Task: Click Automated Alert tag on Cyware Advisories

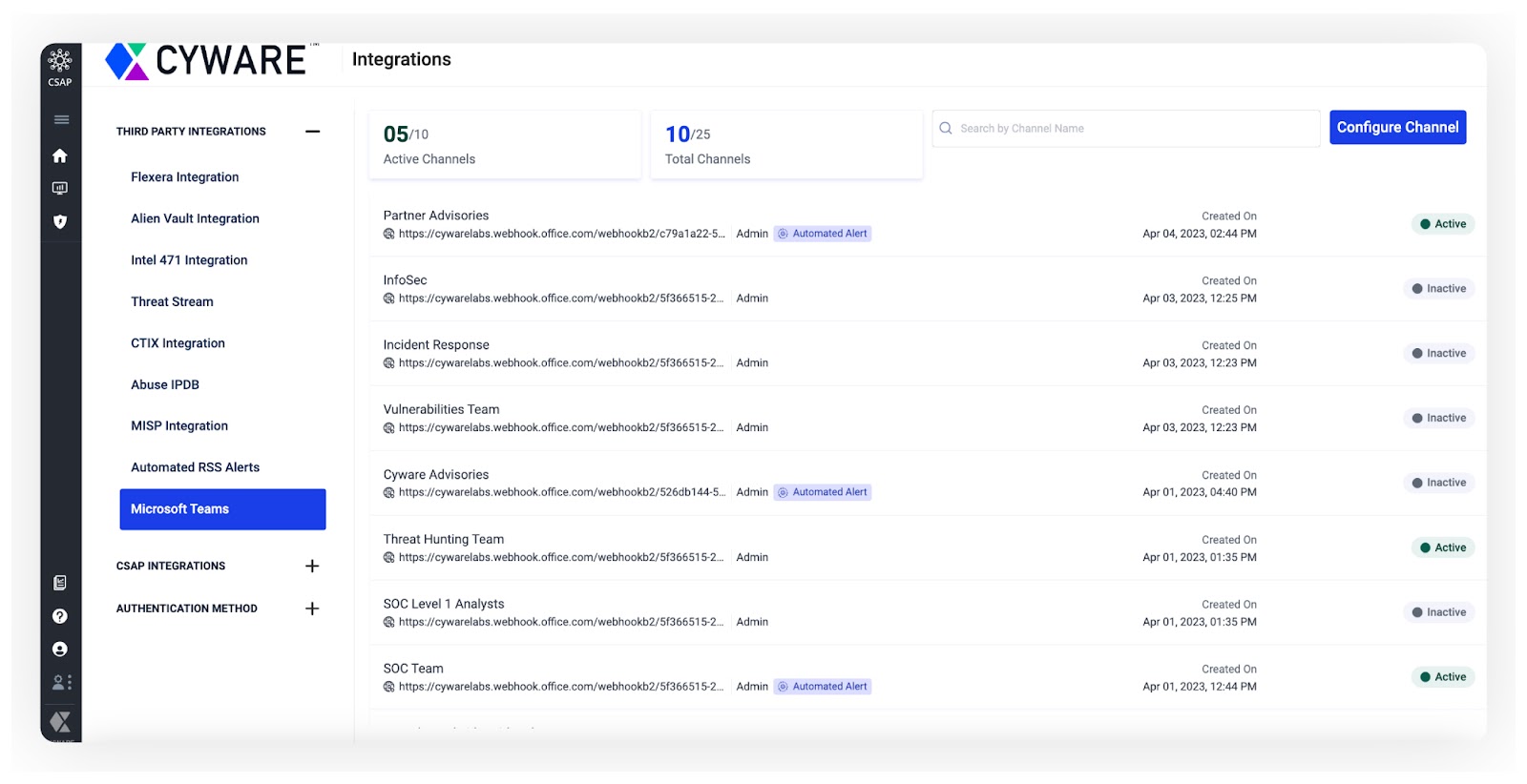Action: [x=823, y=492]
